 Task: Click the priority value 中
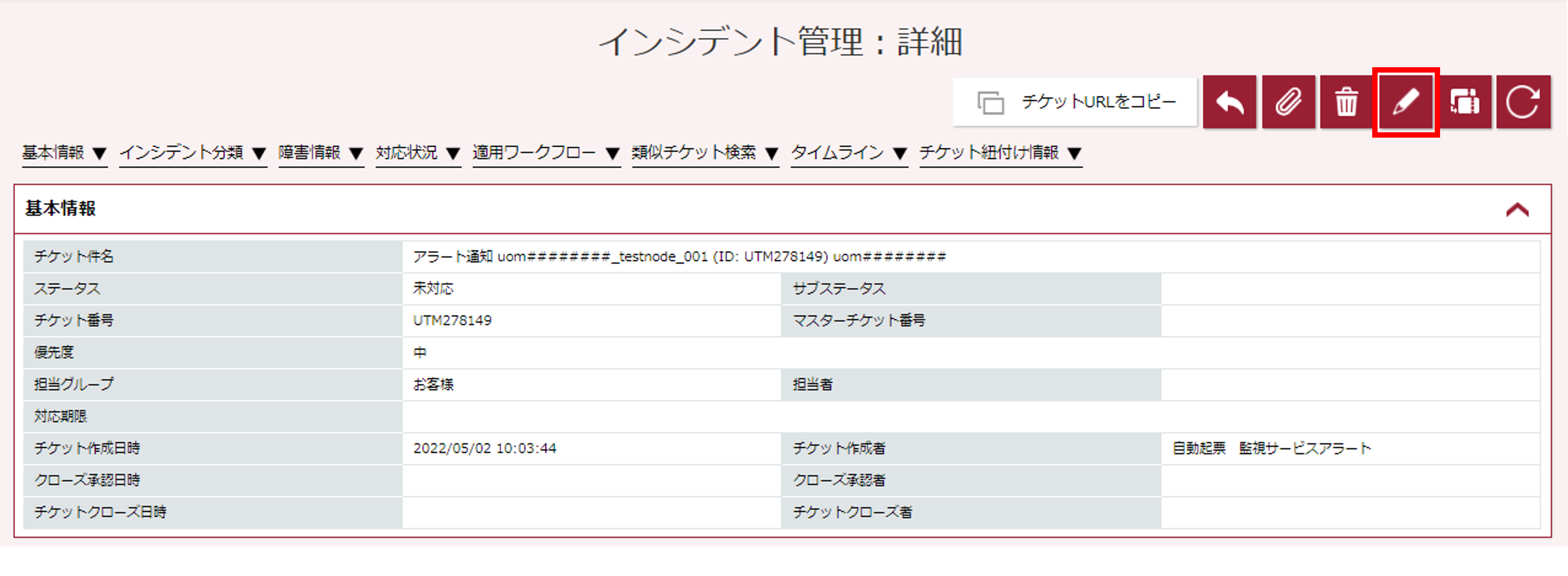coord(420,353)
